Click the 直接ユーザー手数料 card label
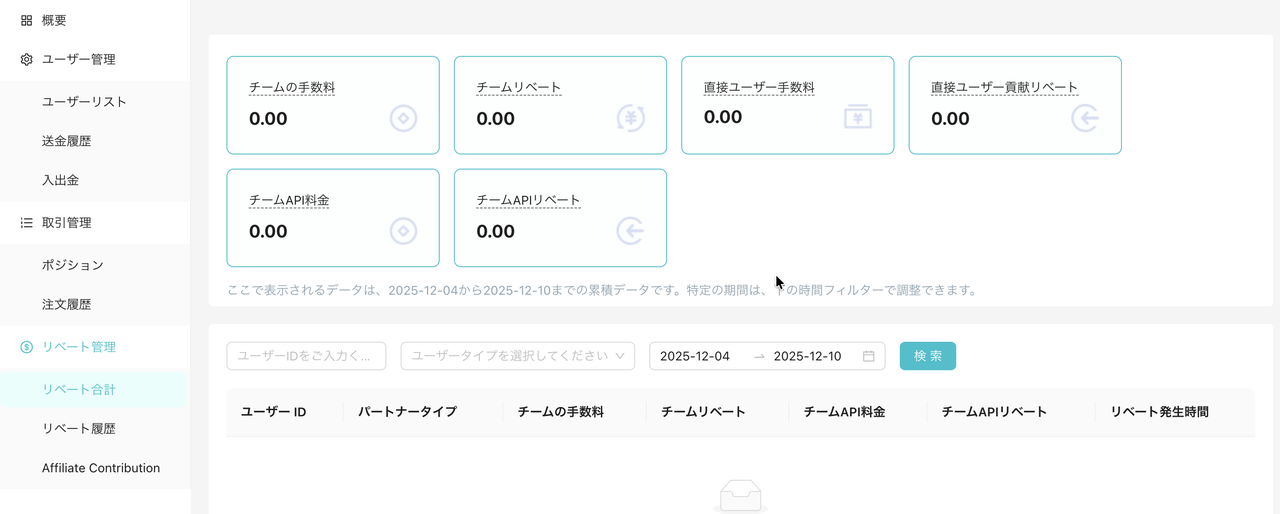This screenshot has height=514, width=1280. click(x=759, y=88)
